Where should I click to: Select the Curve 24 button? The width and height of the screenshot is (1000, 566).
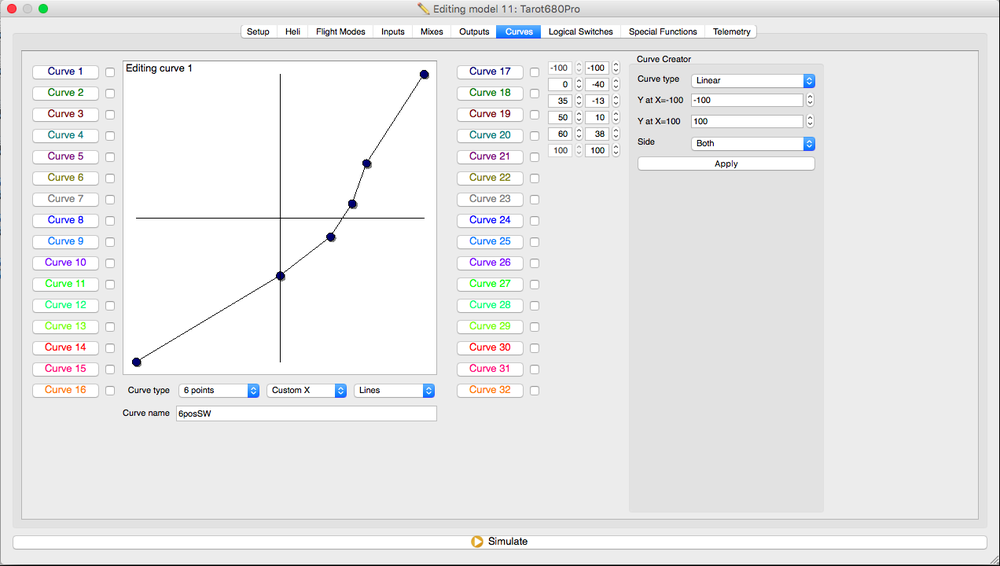(x=490, y=220)
